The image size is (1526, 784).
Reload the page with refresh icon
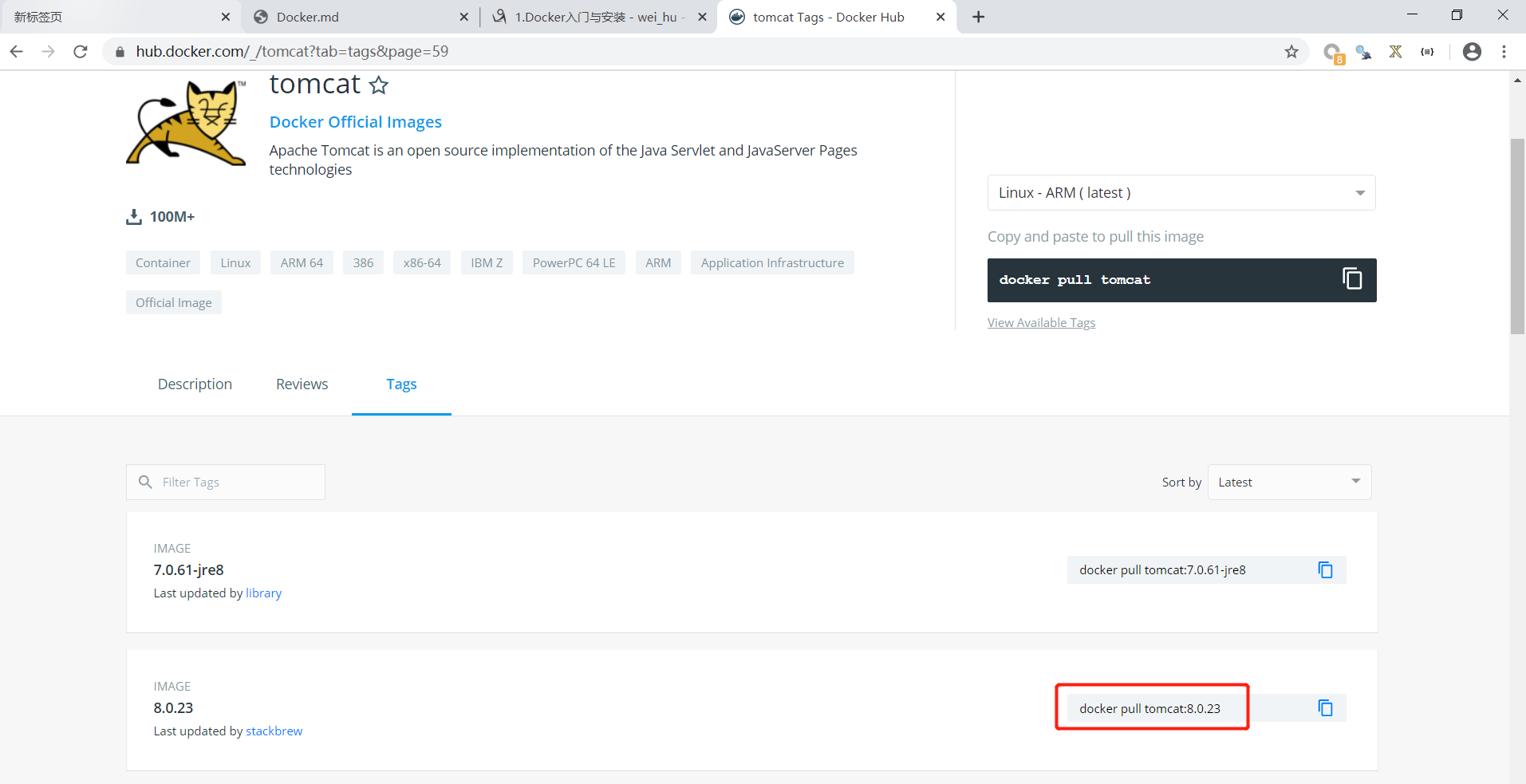pyautogui.click(x=81, y=52)
